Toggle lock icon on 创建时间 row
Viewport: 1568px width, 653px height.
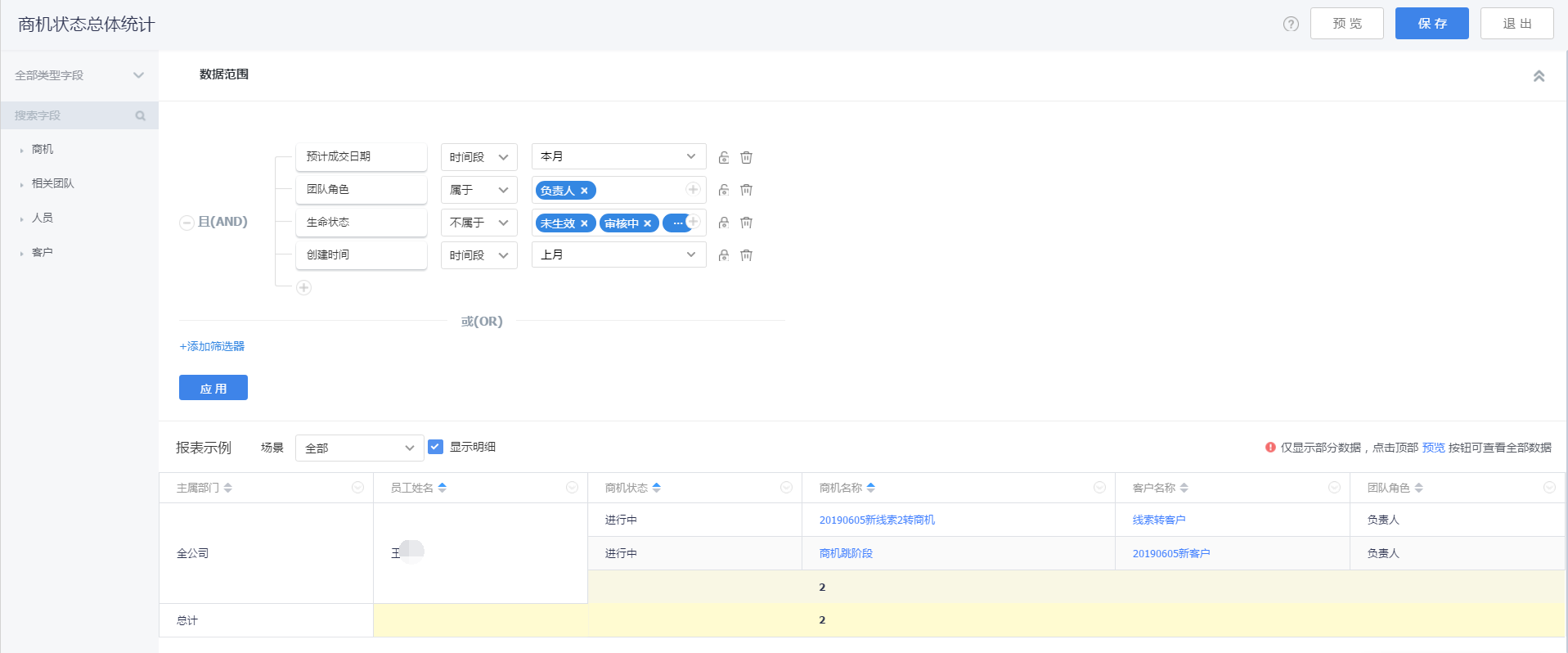(724, 255)
